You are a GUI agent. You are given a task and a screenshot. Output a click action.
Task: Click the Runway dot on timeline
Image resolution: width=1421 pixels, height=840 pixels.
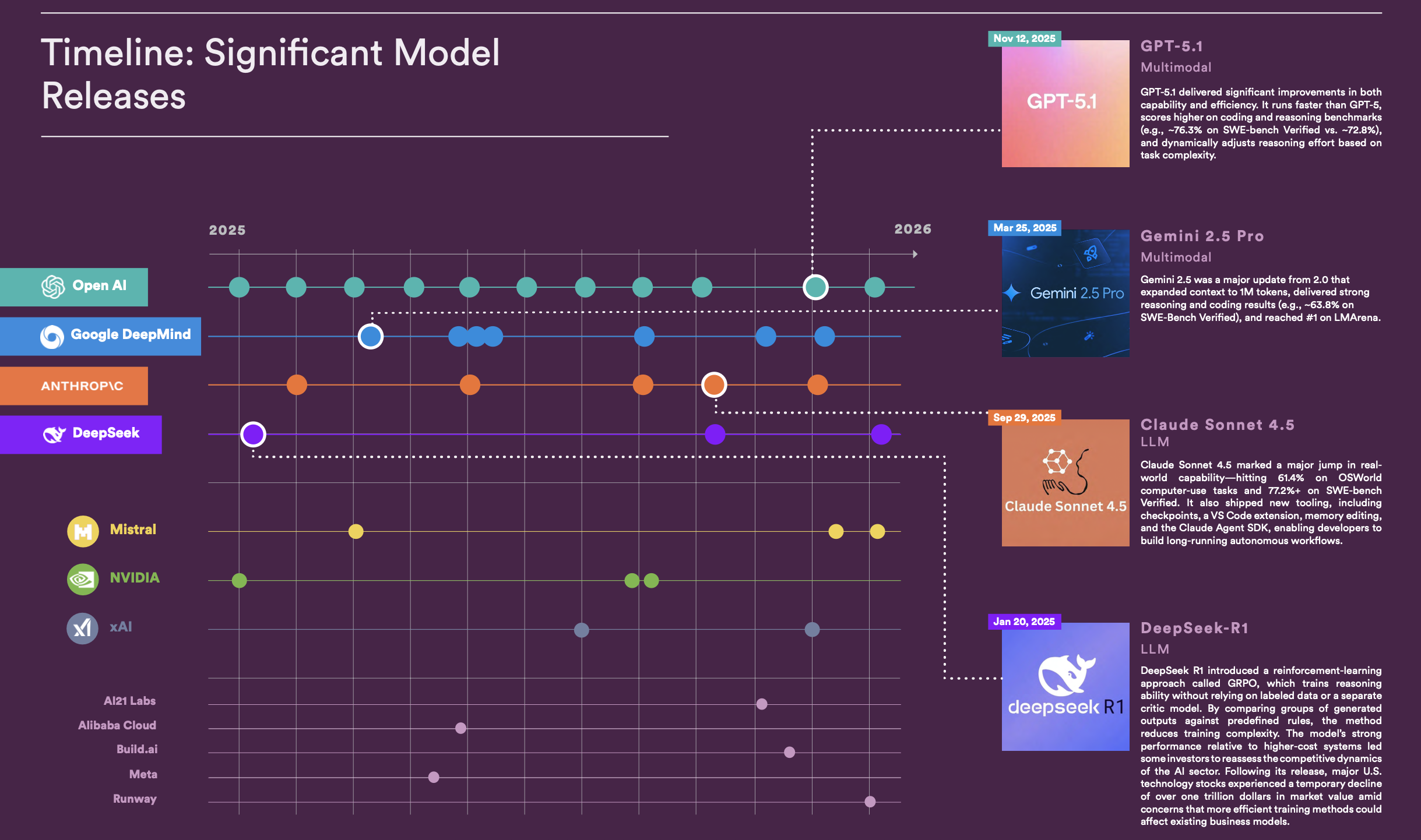pos(870,802)
